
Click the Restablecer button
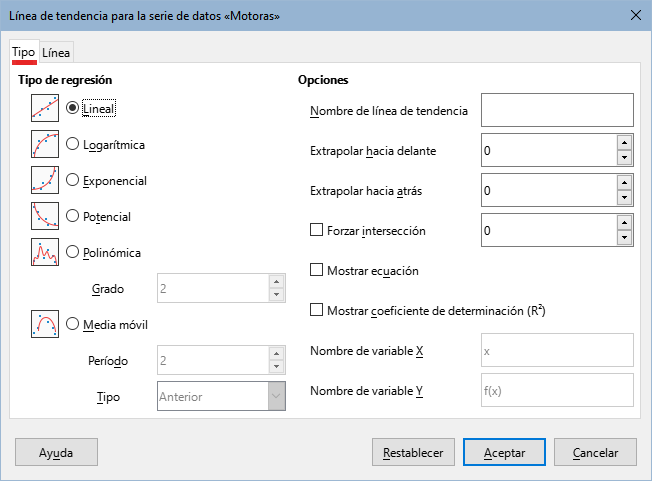tap(412, 453)
